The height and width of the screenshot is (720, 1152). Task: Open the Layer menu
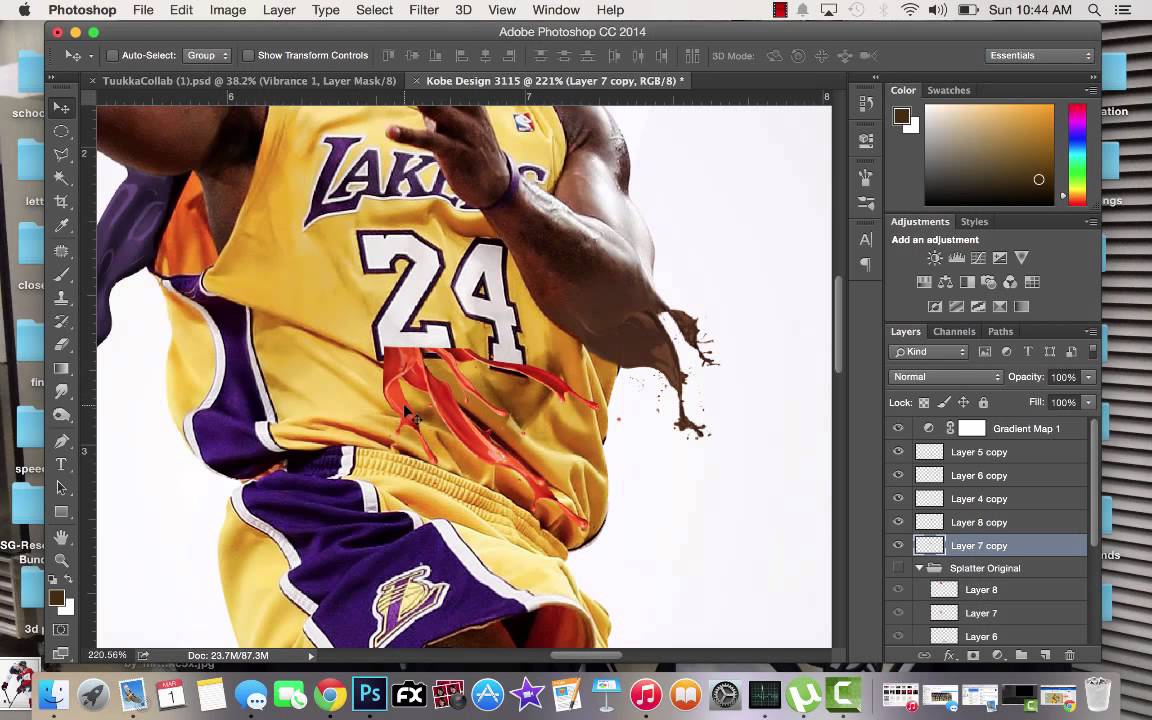pos(279,10)
